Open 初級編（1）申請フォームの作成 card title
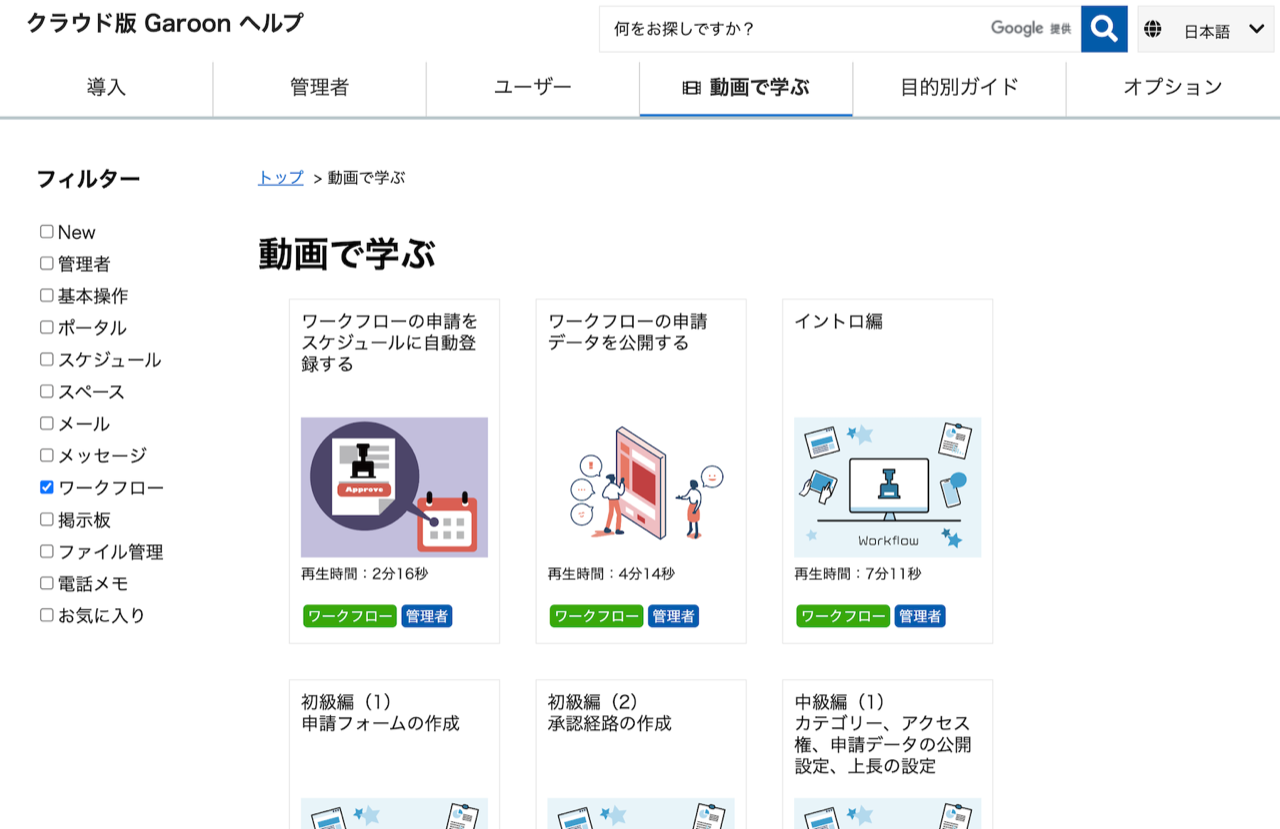This screenshot has width=1280, height=829. tap(381, 713)
